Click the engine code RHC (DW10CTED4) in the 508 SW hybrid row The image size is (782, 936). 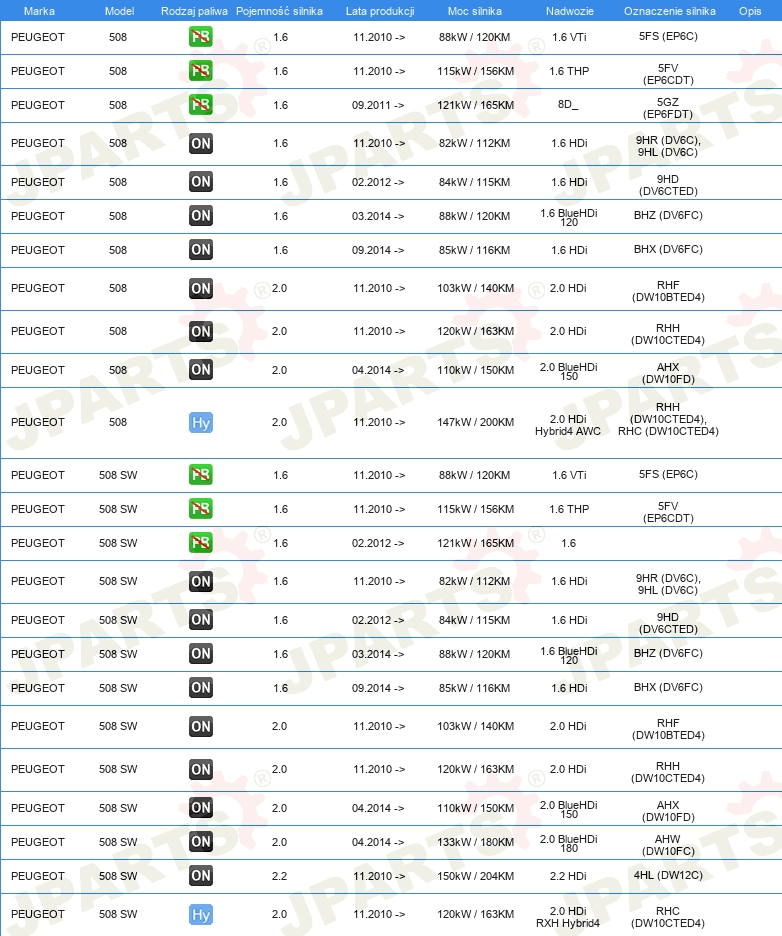tap(668, 917)
